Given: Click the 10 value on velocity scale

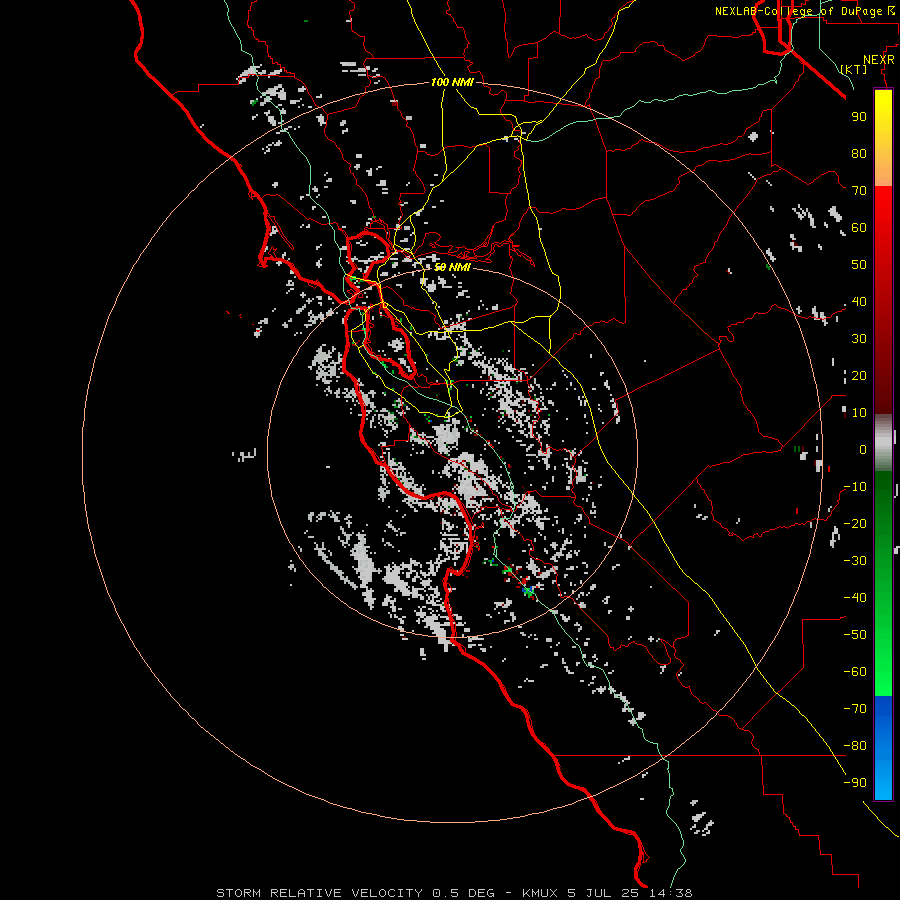Looking at the screenshot, I should 859,413.
